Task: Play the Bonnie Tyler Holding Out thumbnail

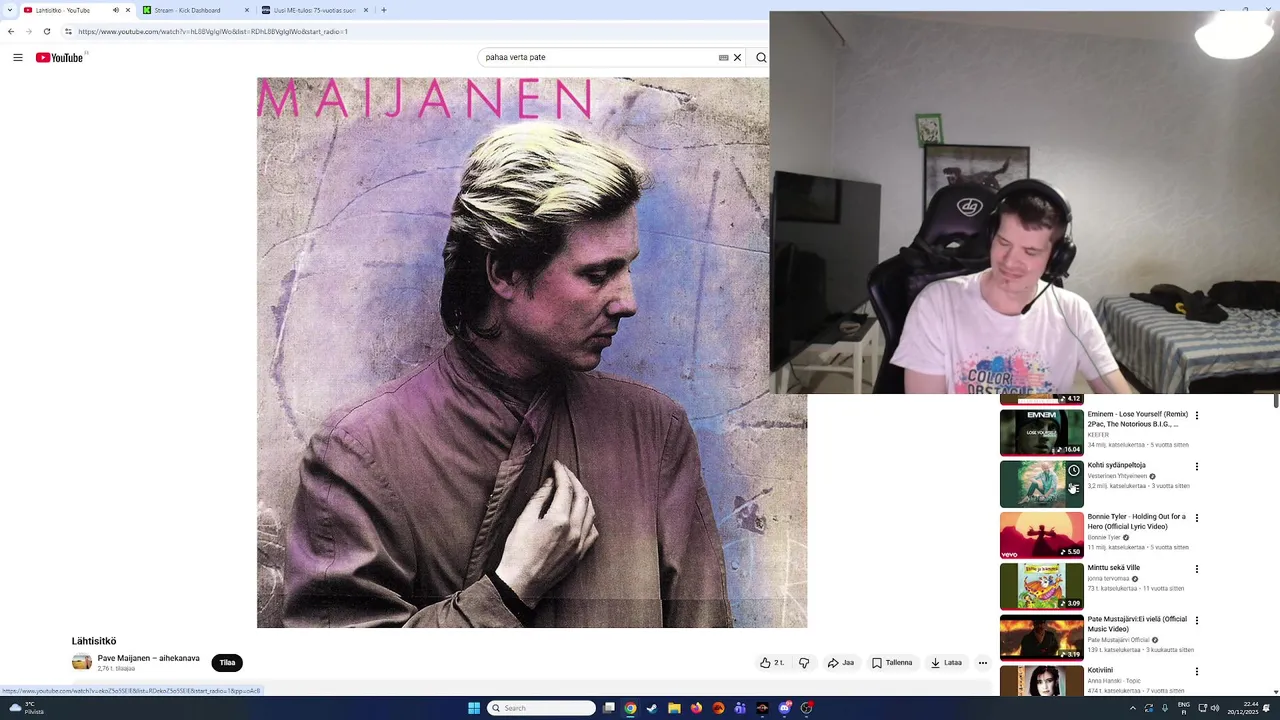Action: (1041, 535)
